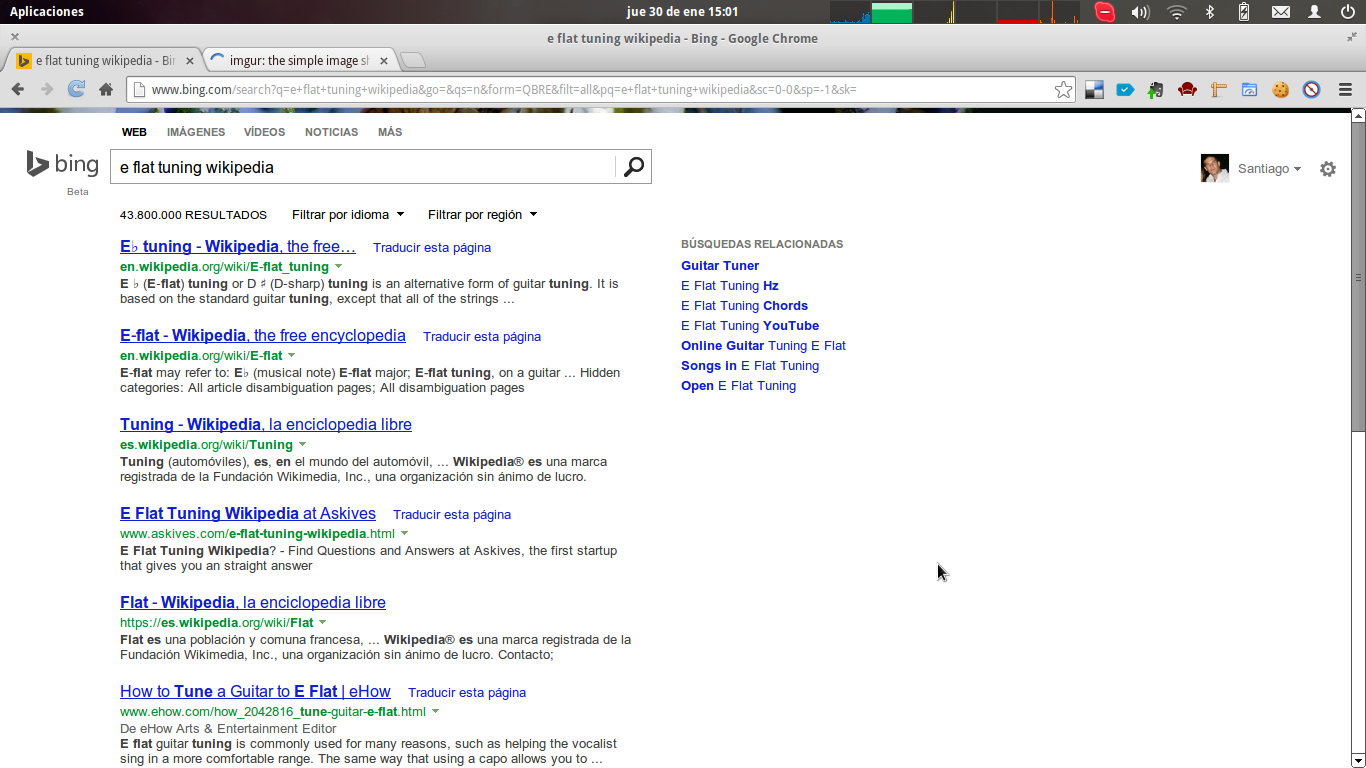
Task: Expand arrow next to askives.com URL
Action: coord(404,533)
